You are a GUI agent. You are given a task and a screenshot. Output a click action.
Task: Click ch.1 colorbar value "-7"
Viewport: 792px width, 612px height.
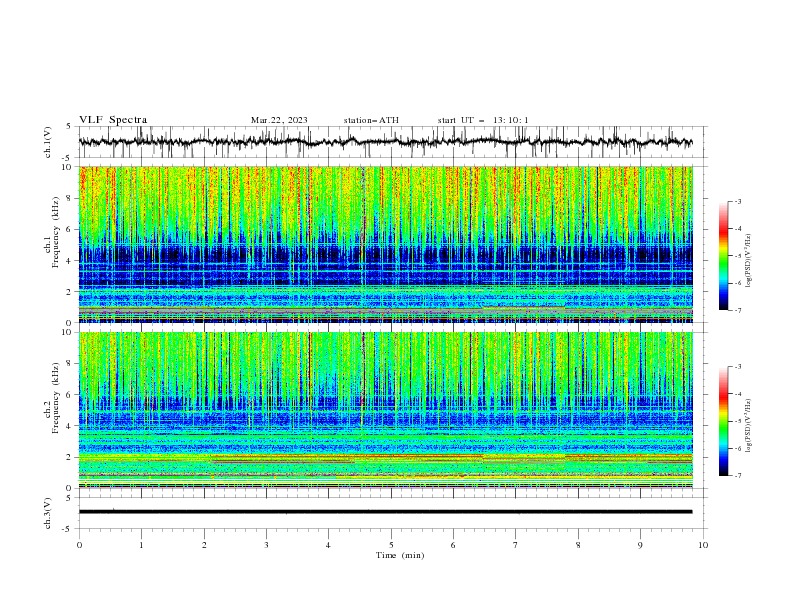point(738,311)
